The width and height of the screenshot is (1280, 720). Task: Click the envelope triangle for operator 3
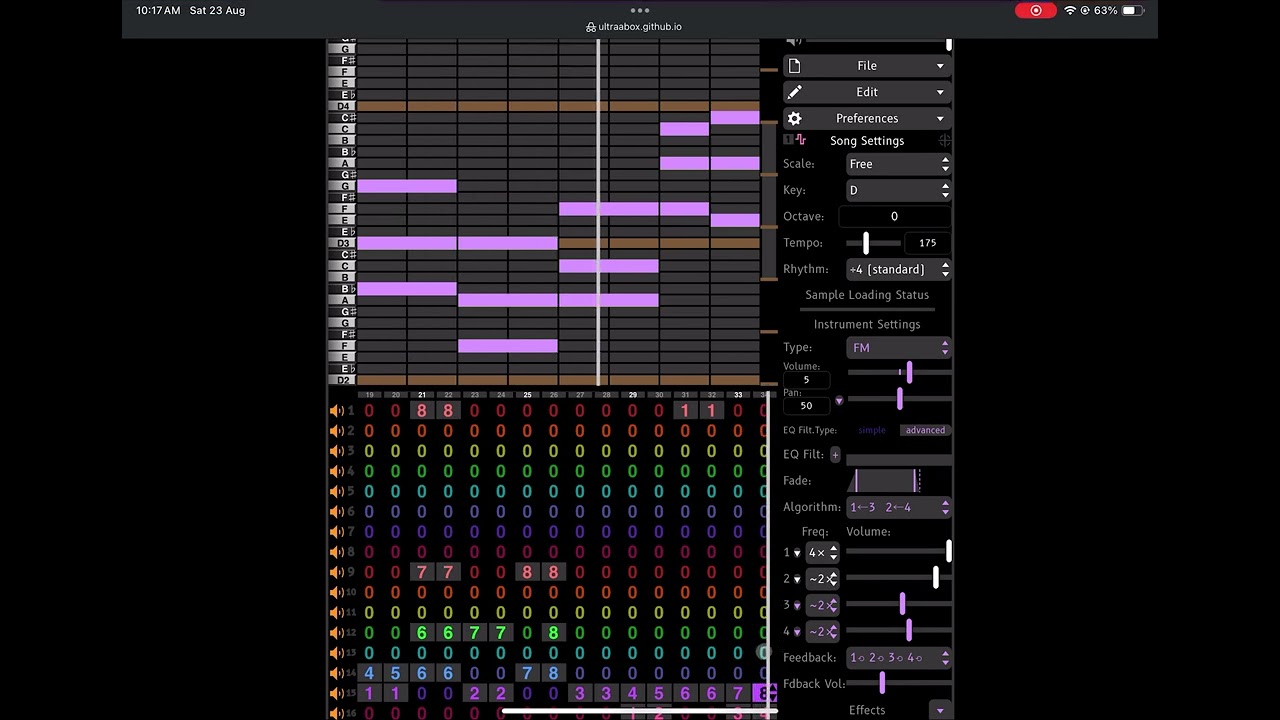[x=797, y=605]
